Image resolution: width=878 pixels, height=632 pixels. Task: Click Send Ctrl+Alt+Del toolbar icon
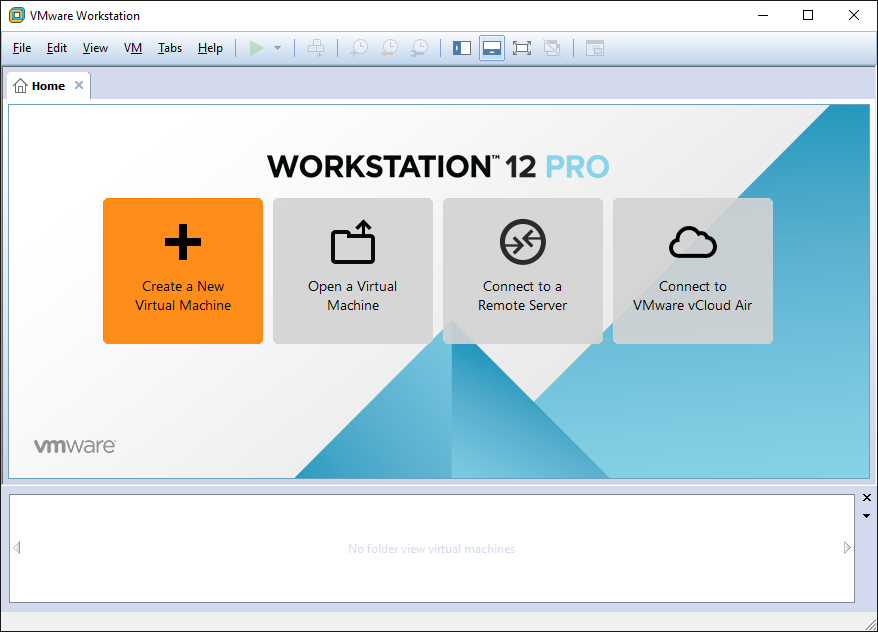tap(316, 48)
